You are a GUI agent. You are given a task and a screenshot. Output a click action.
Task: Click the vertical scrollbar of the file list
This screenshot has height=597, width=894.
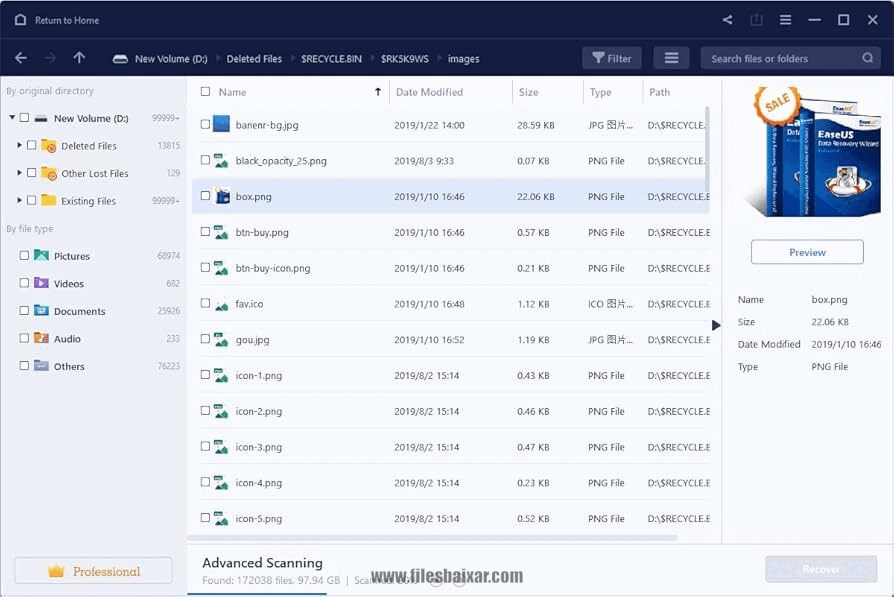707,149
